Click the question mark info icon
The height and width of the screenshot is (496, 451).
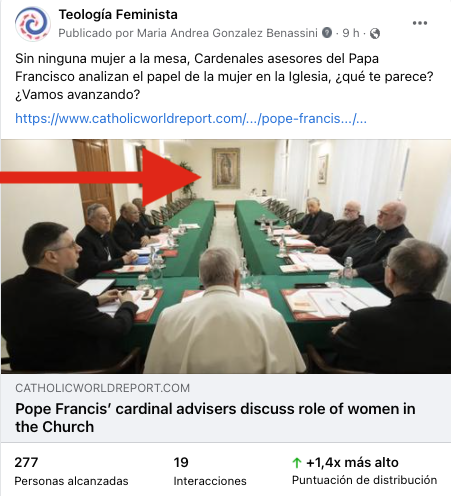pyautogui.click(x=327, y=33)
